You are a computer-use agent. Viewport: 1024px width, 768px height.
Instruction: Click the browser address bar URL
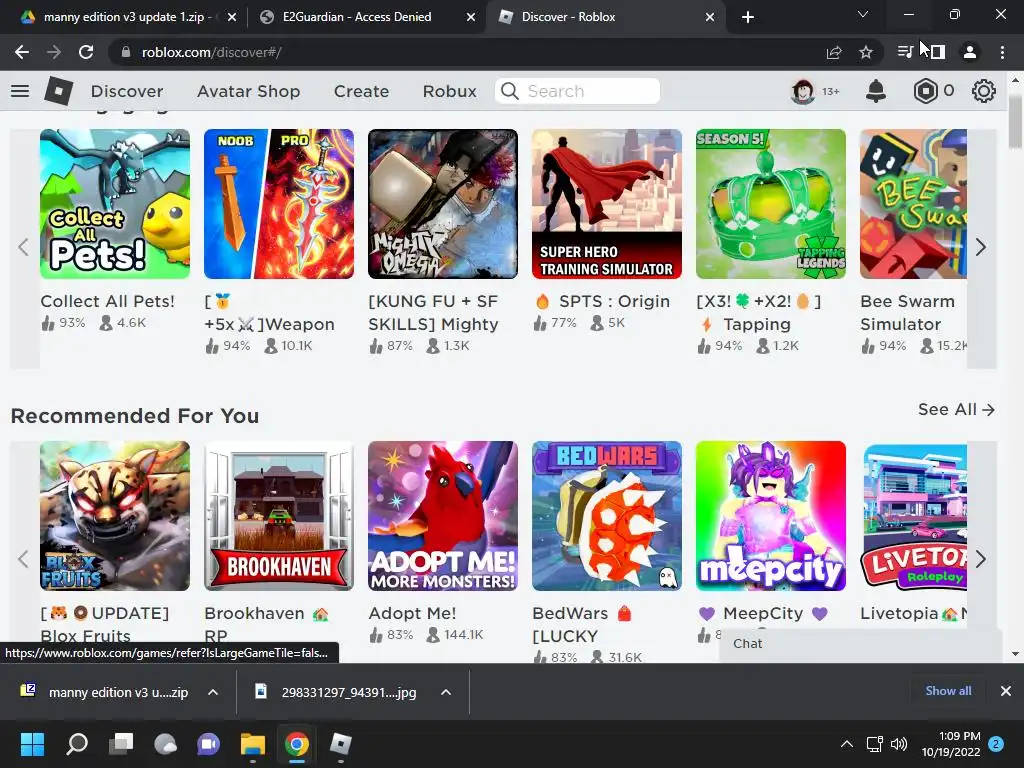tap(212, 52)
